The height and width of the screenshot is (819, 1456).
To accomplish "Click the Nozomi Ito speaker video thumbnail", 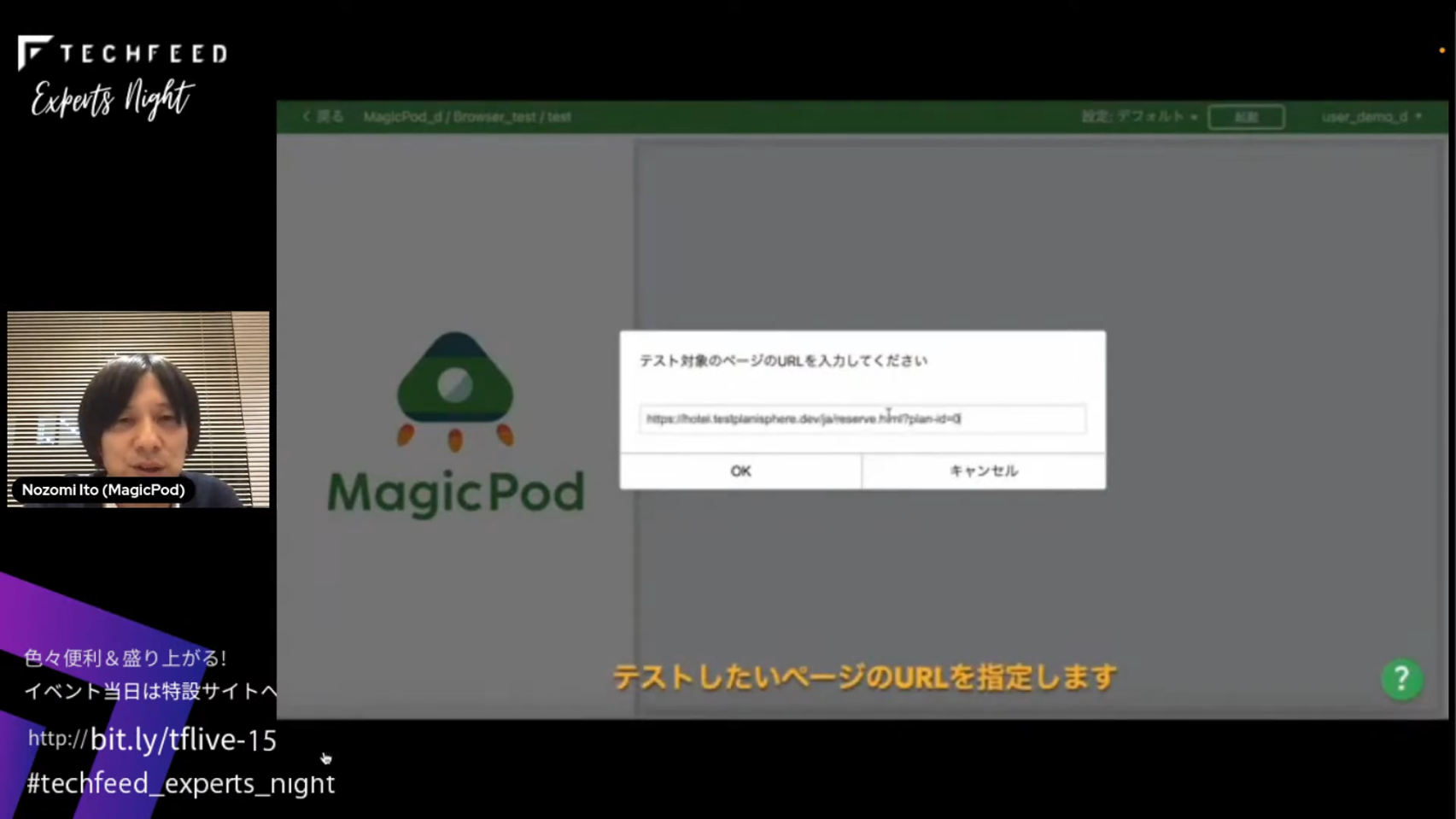I will [138, 409].
